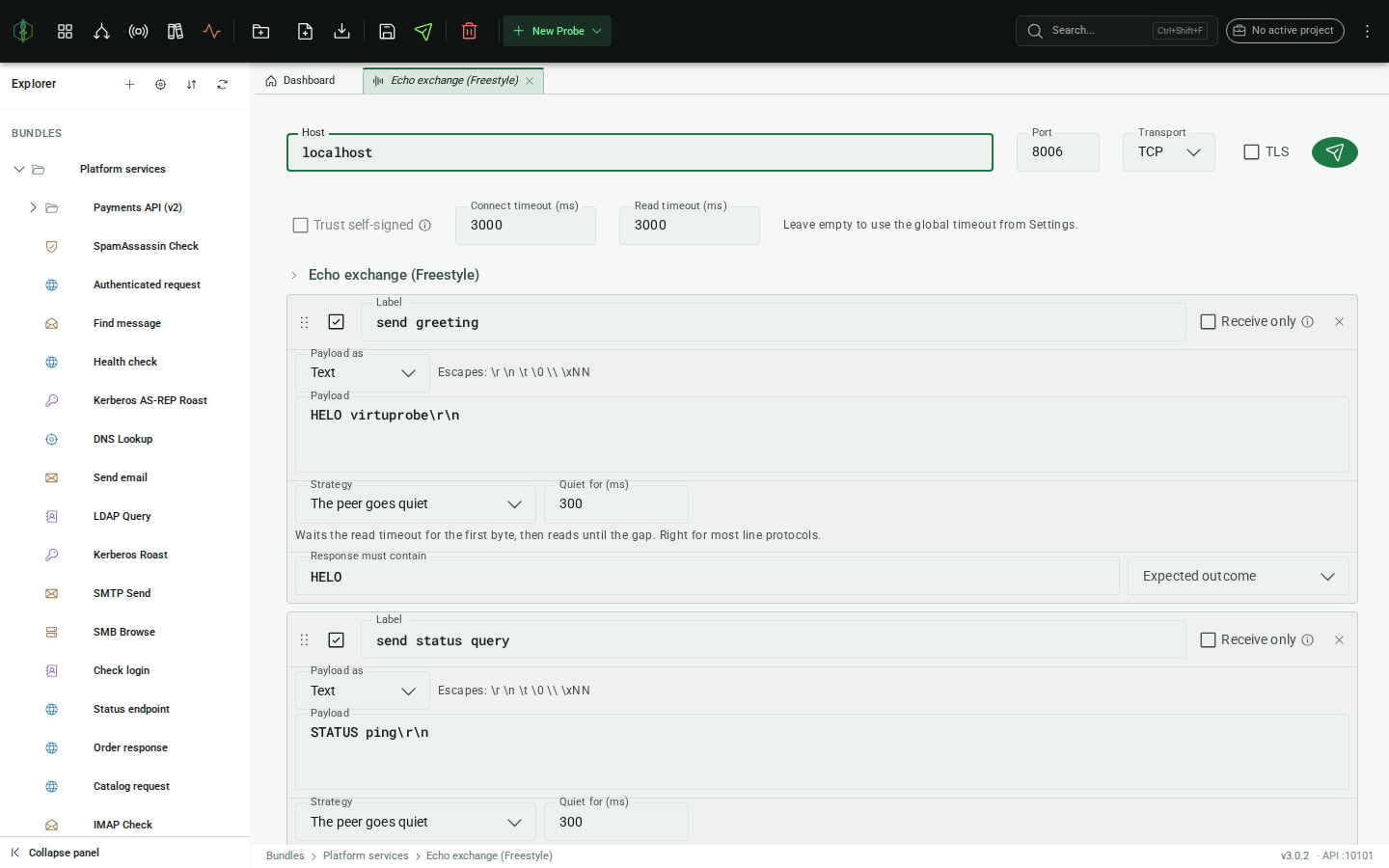The height and width of the screenshot is (868, 1389).
Task: Open Payload as dropdown in send greeting step
Action: tap(362, 372)
